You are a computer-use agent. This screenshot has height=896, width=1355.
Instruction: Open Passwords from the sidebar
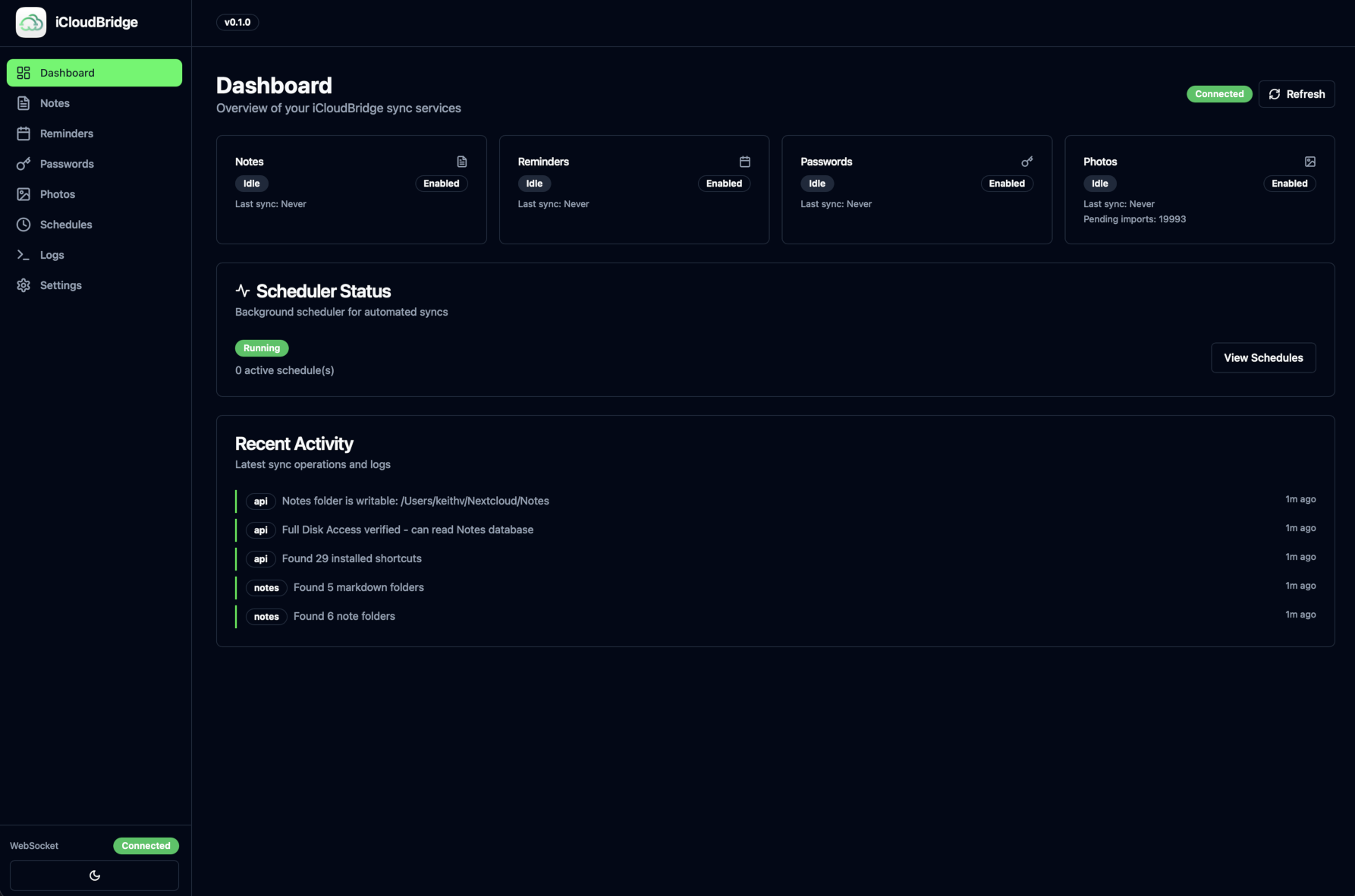[67, 163]
